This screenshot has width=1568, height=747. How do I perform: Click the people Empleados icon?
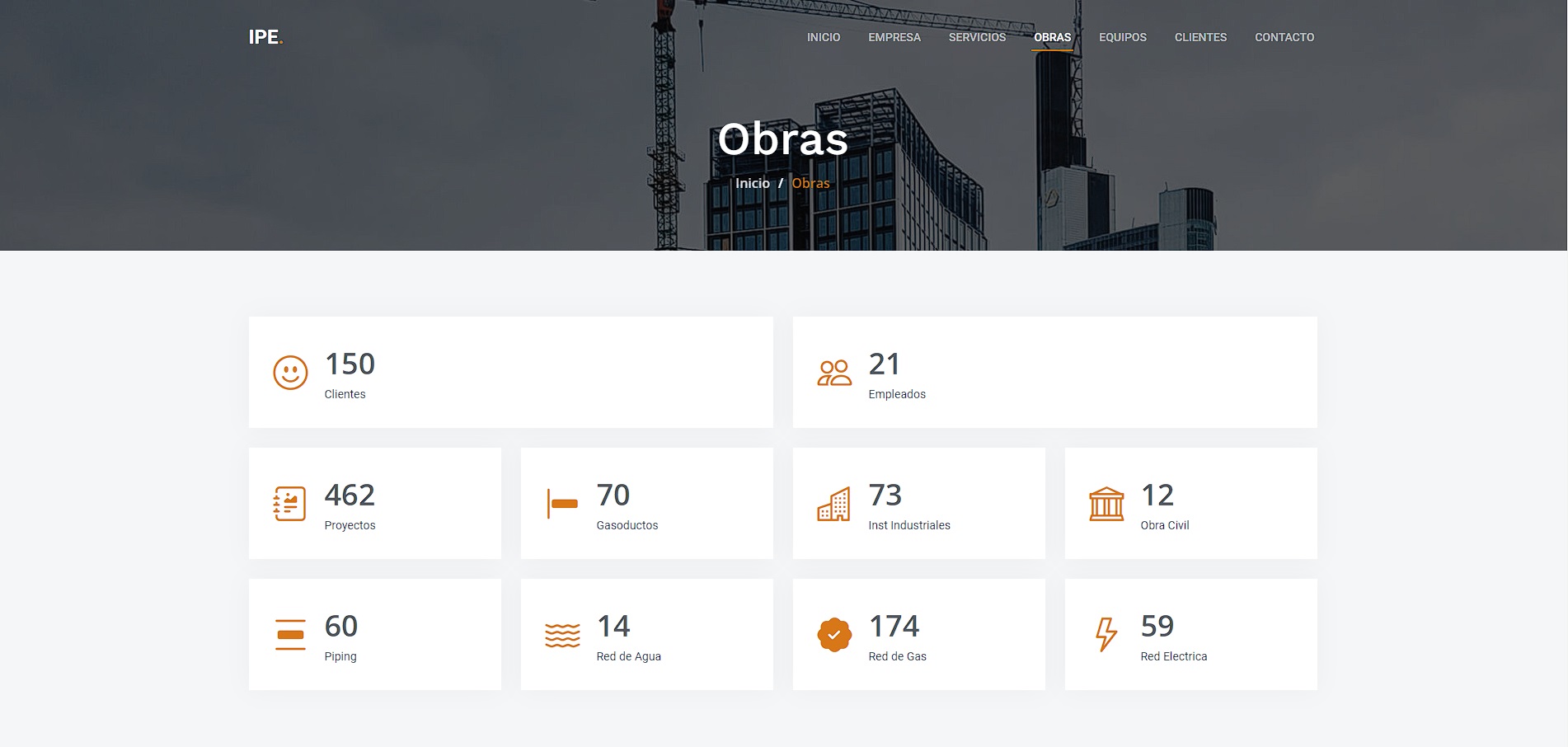point(834,373)
